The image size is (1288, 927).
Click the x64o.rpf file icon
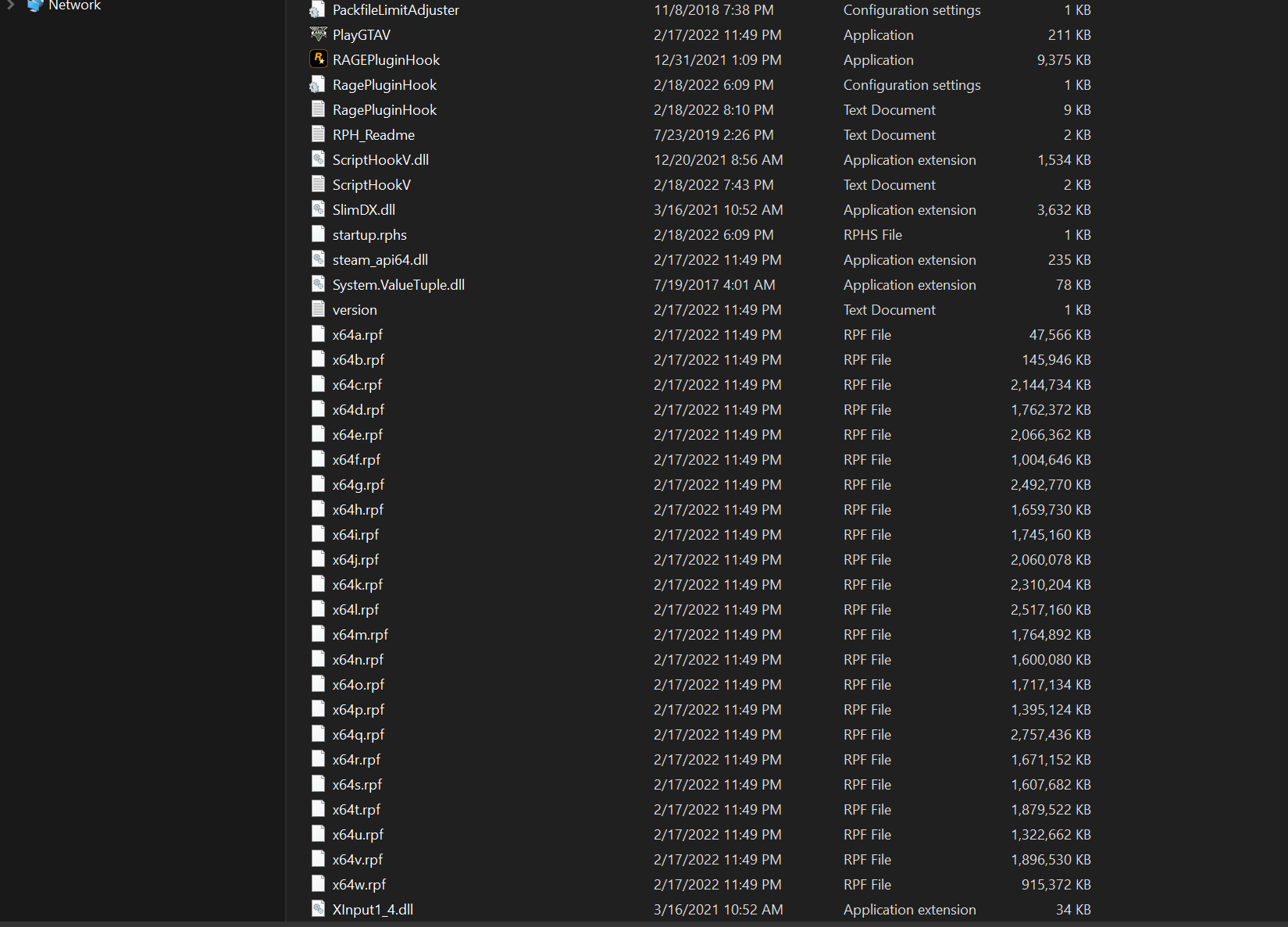tap(318, 684)
